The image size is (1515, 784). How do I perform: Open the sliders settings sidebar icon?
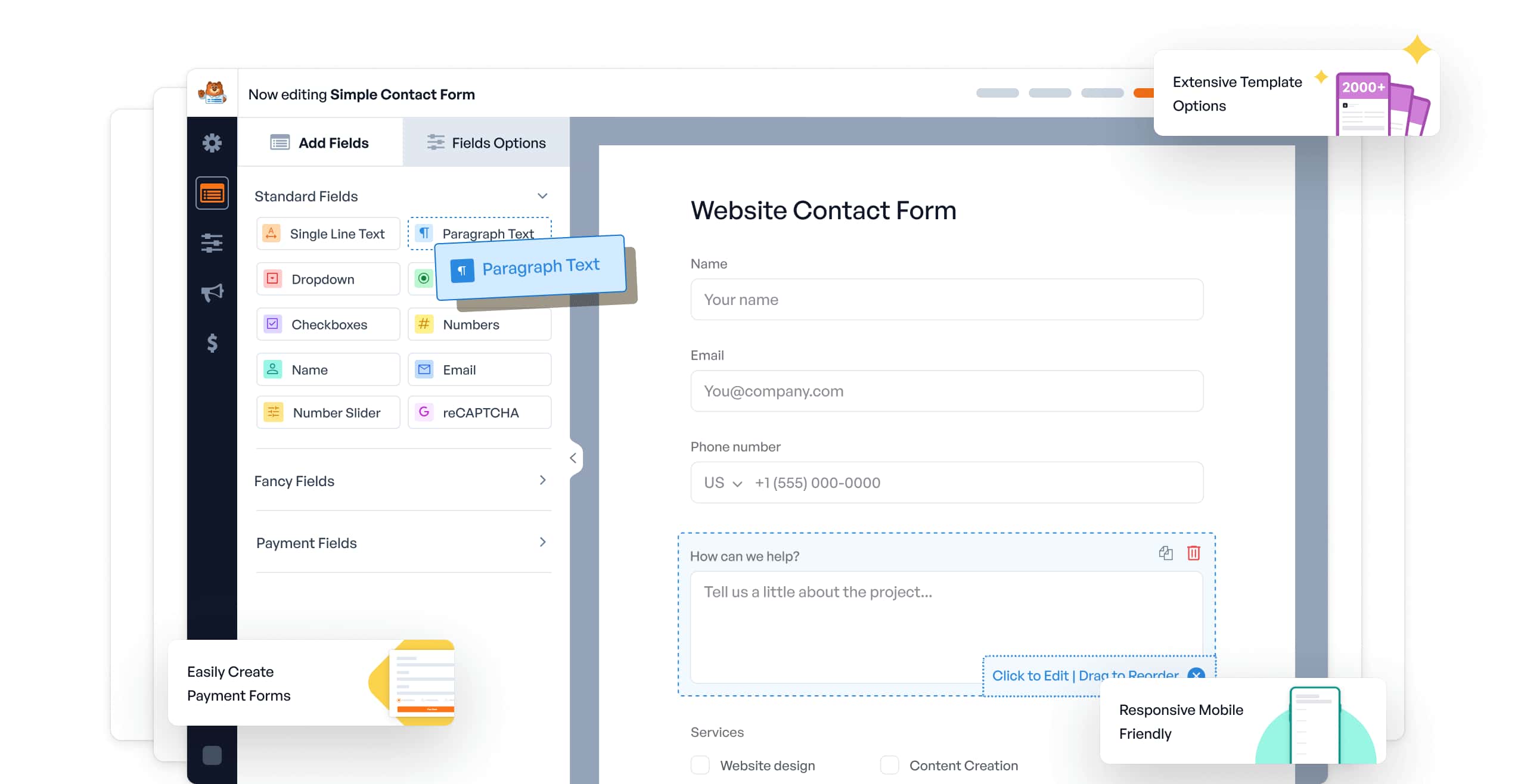coord(212,243)
